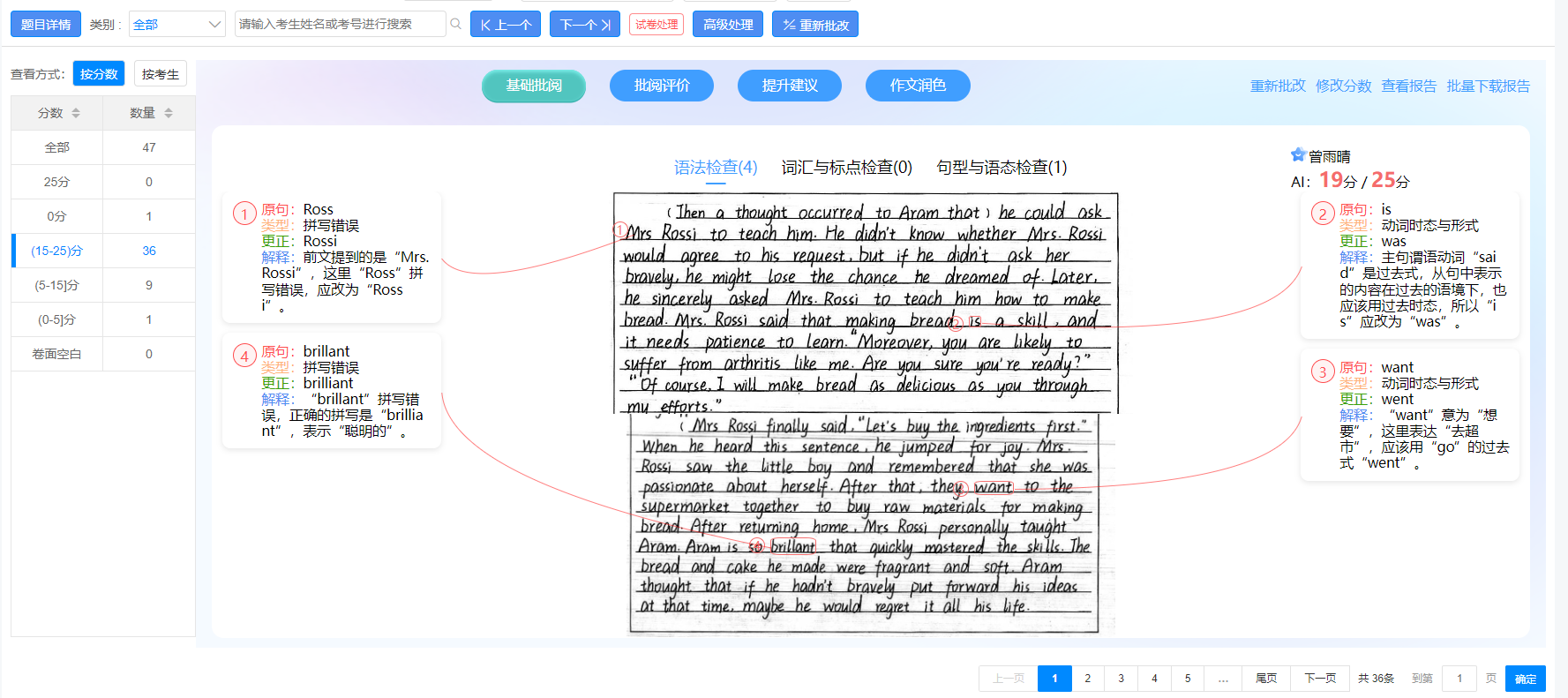This screenshot has width=1568, height=698.
Task: Switch view mode to 按考生
Action: coord(161,74)
